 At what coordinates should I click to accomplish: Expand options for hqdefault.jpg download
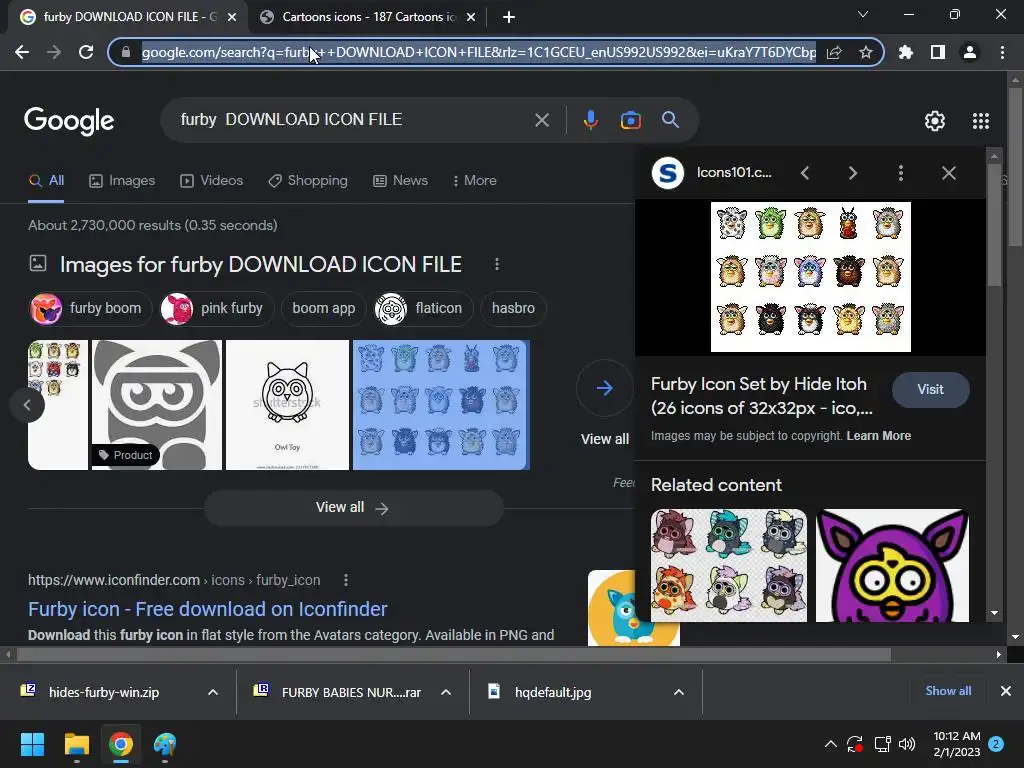679,692
